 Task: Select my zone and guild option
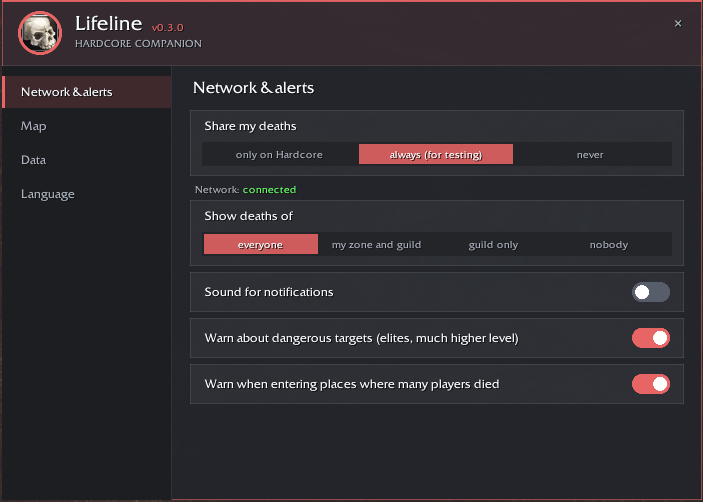click(x=377, y=244)
